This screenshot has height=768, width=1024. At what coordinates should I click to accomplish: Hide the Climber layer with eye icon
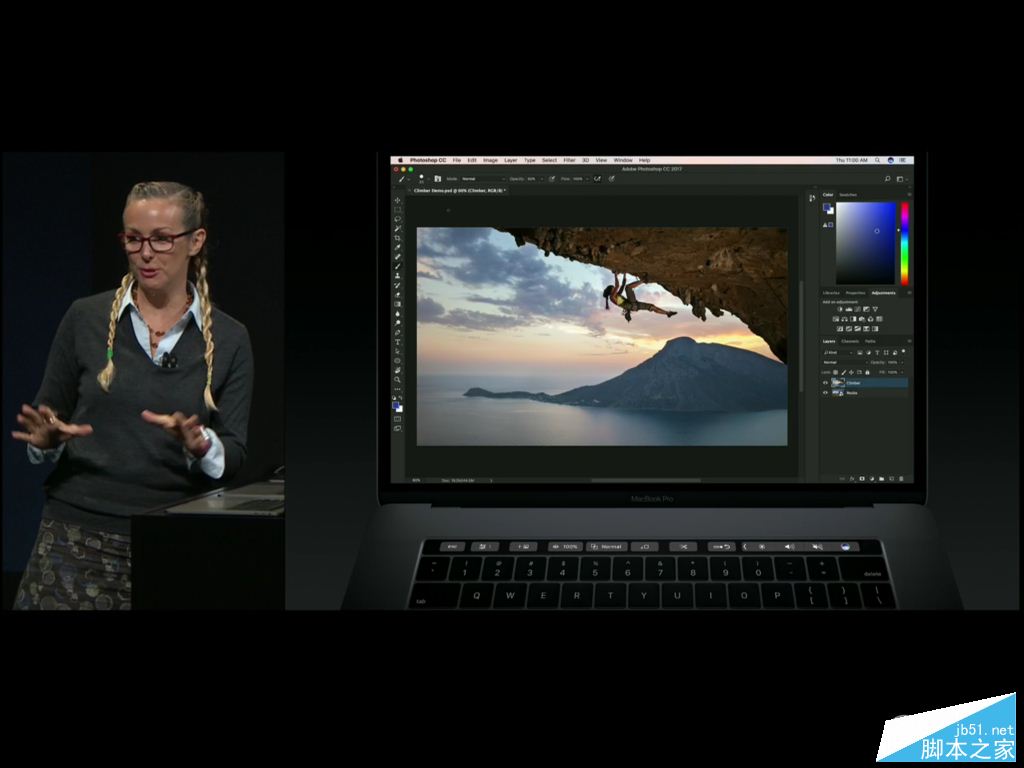click(x=825, y=383)
